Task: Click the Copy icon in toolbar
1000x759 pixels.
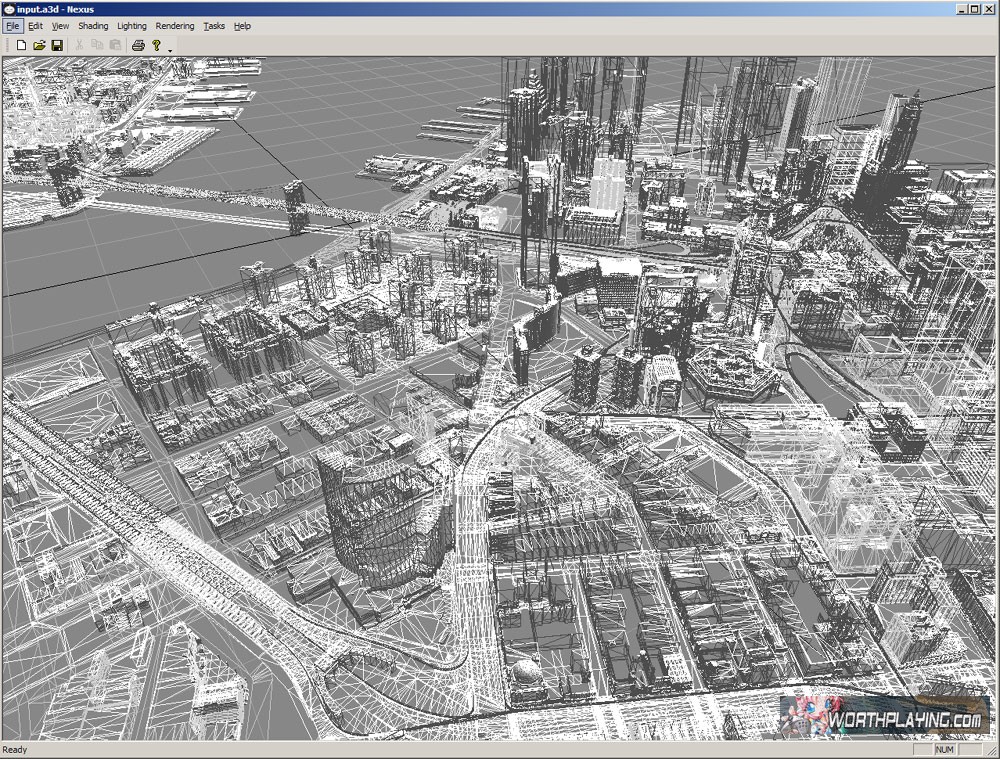Action: pos(97,45)
